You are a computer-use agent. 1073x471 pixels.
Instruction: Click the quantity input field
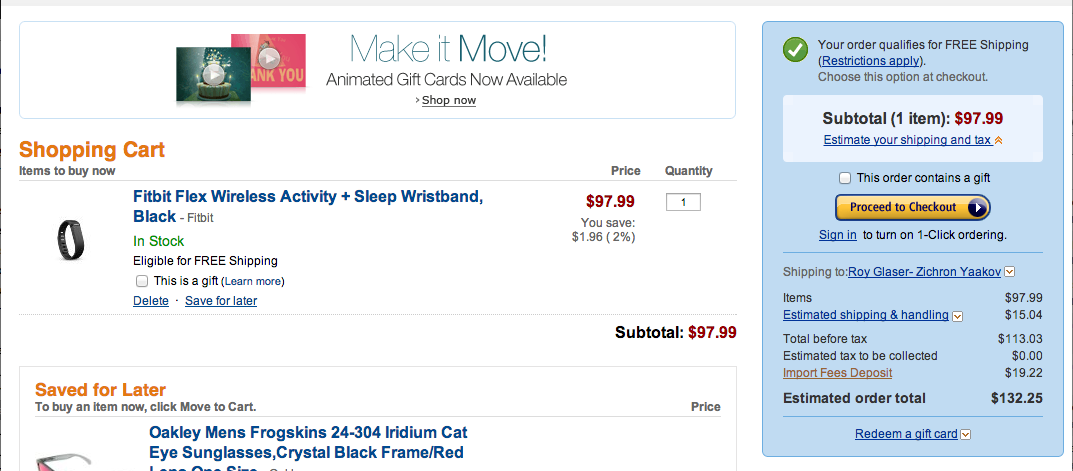(x=683, y=202)
